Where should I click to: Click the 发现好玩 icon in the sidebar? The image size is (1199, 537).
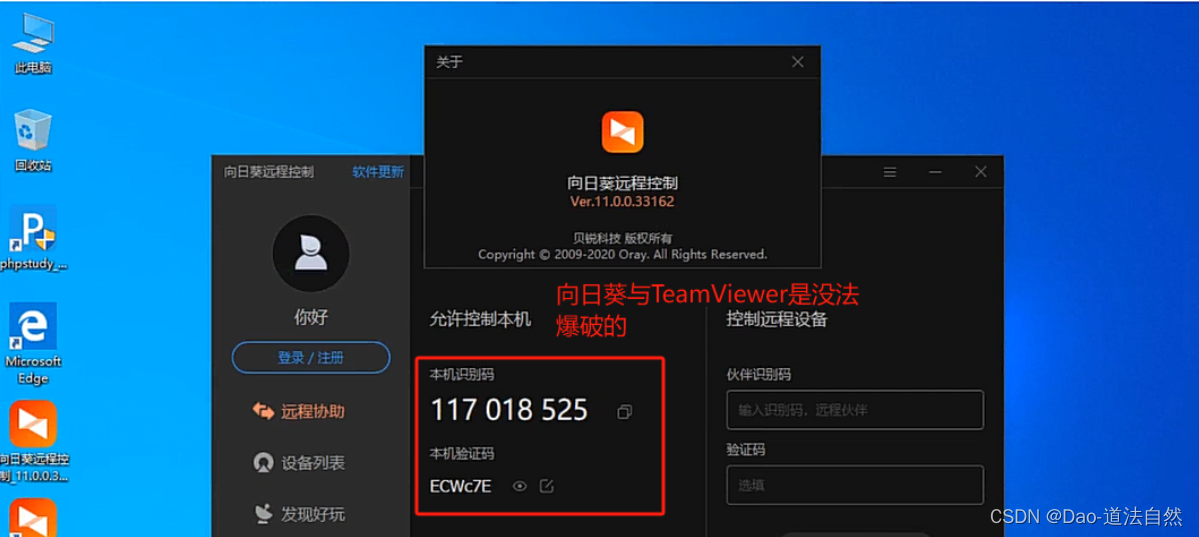(x=263, y=514)
